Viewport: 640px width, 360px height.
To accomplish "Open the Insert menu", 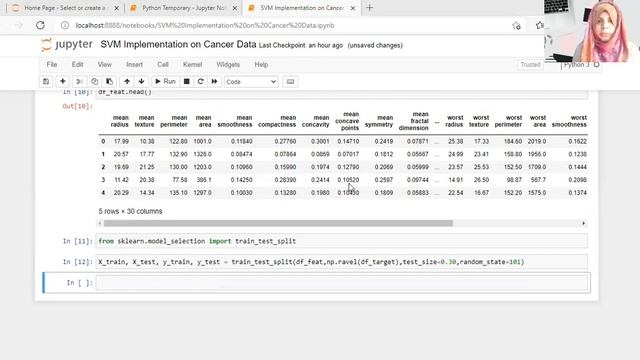I will (134, 64).
